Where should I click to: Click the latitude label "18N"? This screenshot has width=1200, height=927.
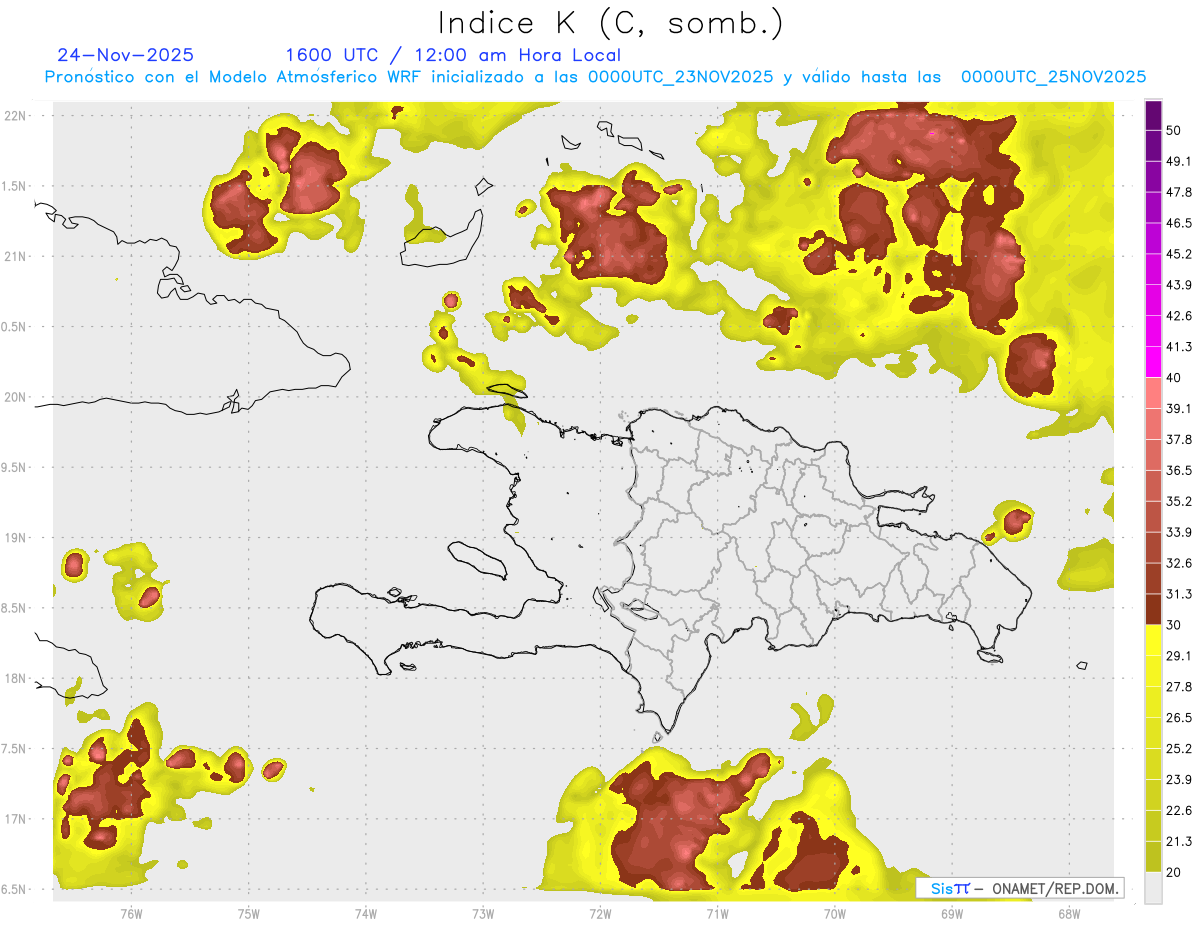click(15, 679)
